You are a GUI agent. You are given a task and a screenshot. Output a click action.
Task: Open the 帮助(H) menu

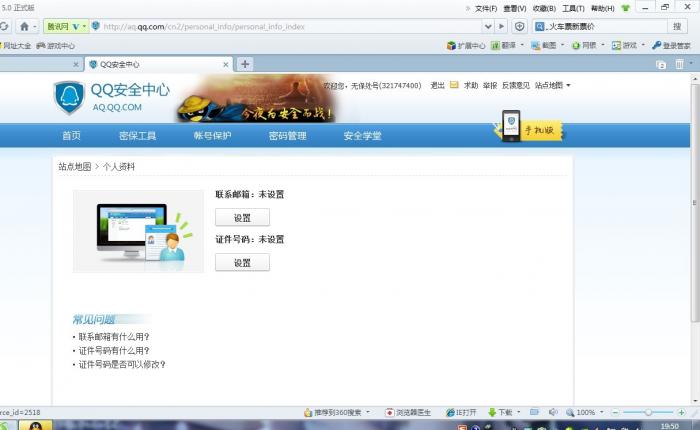point(603,8)
